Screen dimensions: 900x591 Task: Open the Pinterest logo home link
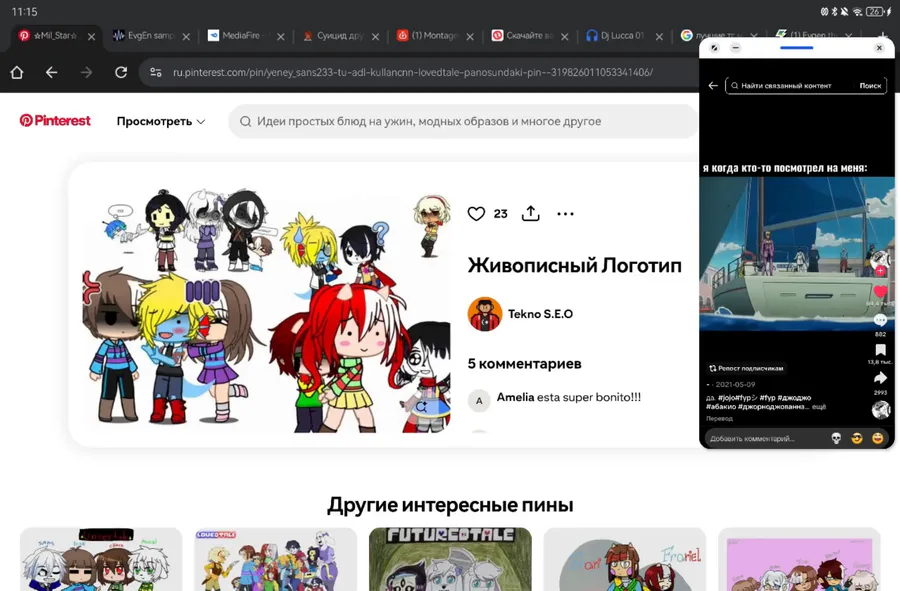coord(55,120)
